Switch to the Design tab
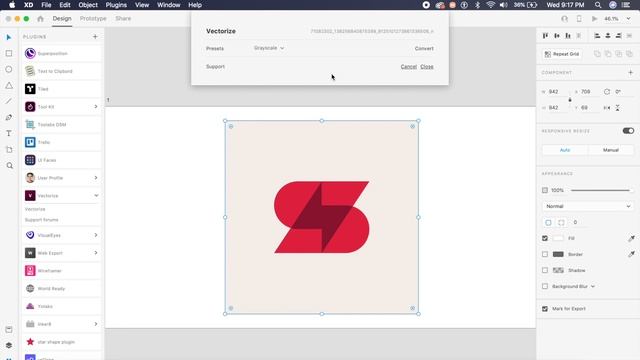This screenshot has width=640, height=360. [x=62, y=19]
